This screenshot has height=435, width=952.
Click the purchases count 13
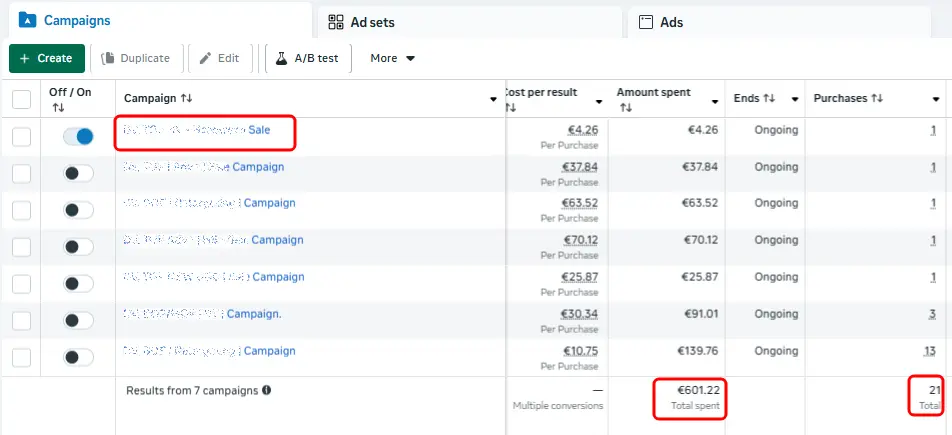pos(930,351)
